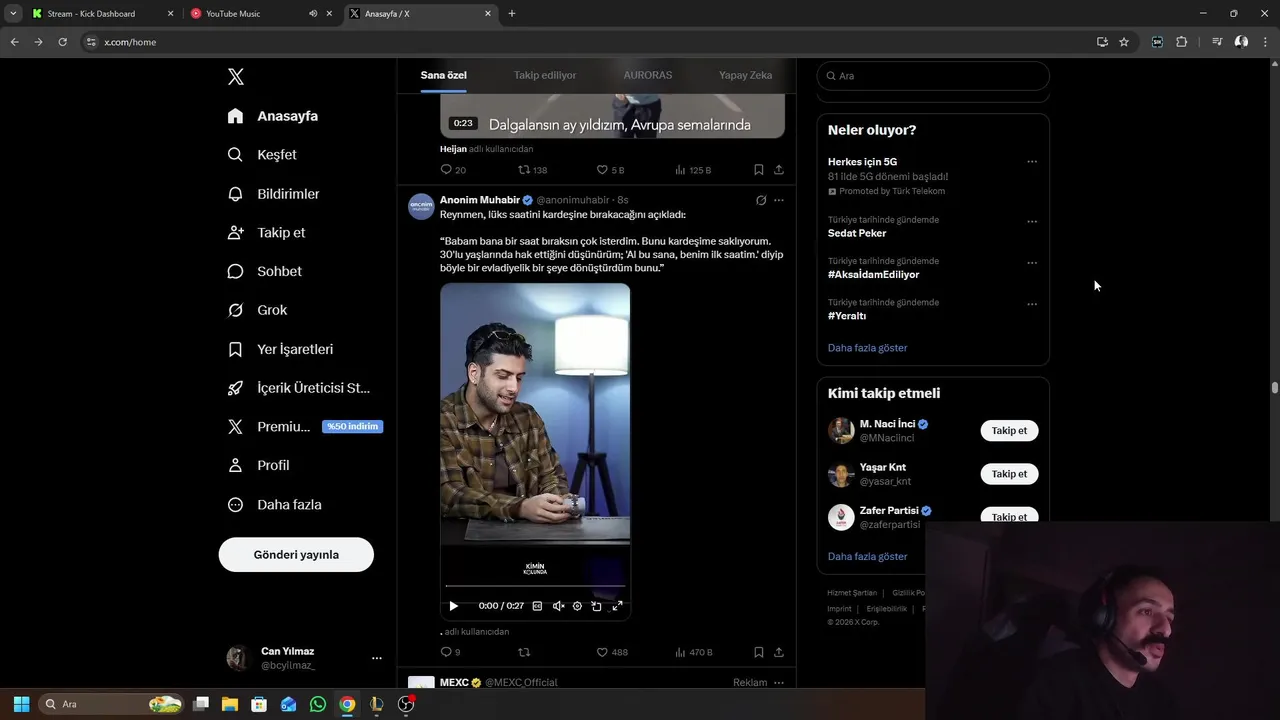Repost the post with 138 reposts
Viewport: 1280px width, 720px height.
532,170
